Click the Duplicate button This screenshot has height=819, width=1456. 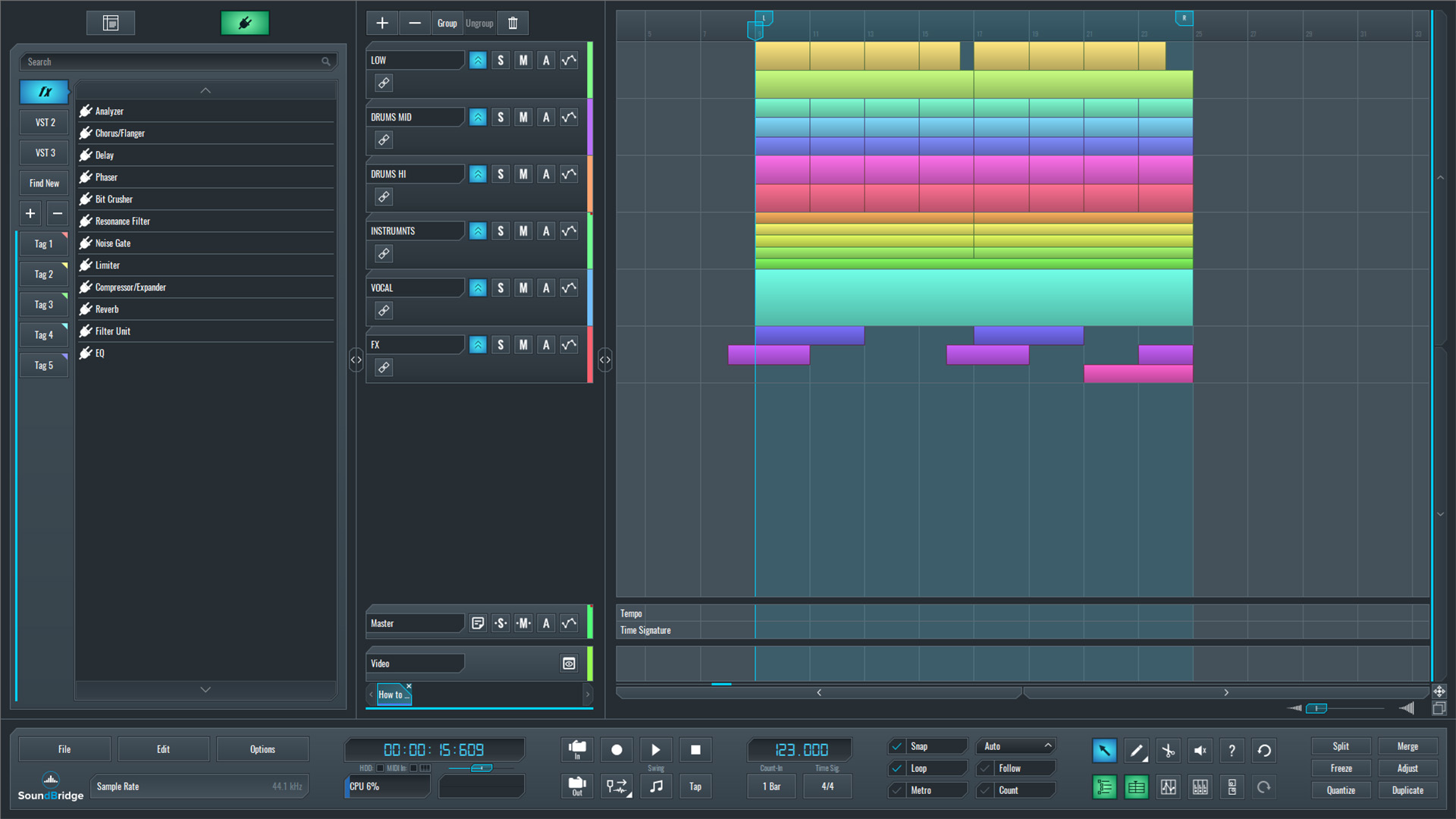click(1407, 790)
